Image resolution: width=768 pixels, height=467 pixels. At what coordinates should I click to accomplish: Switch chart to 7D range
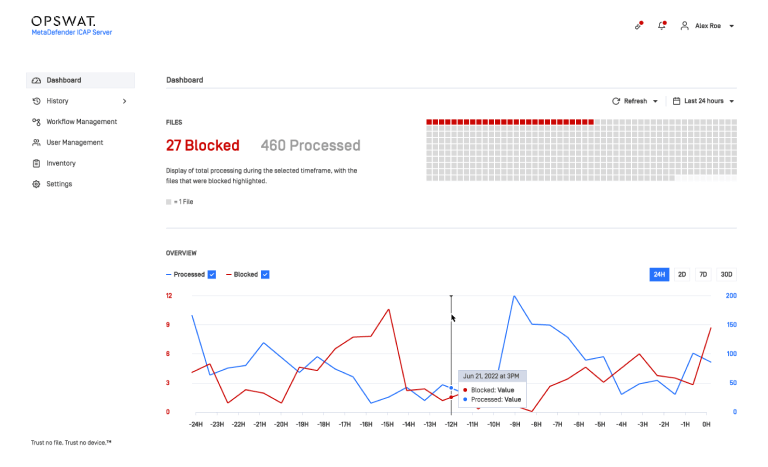pyautogui.click(x=703, y=274)
